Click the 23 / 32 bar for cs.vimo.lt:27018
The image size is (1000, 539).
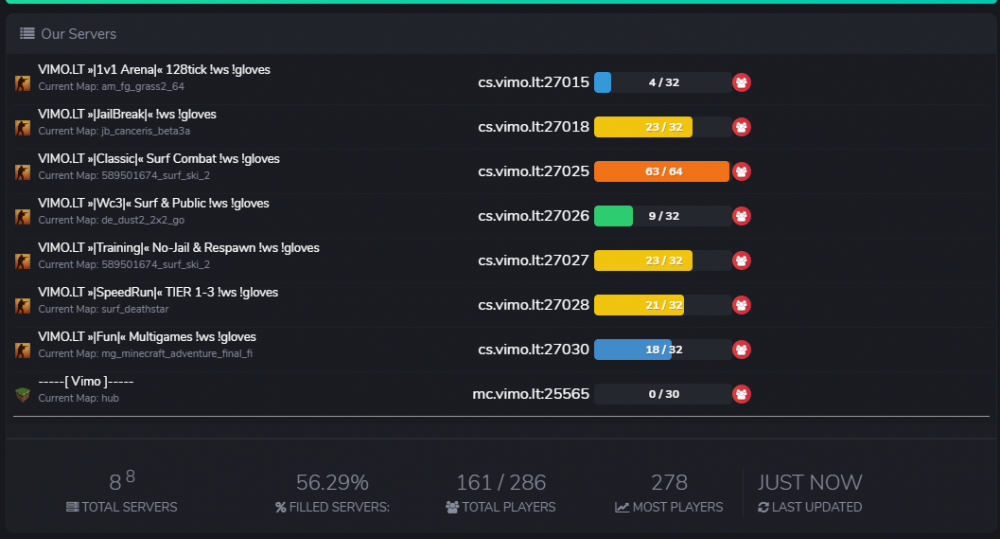click(663, 127)
